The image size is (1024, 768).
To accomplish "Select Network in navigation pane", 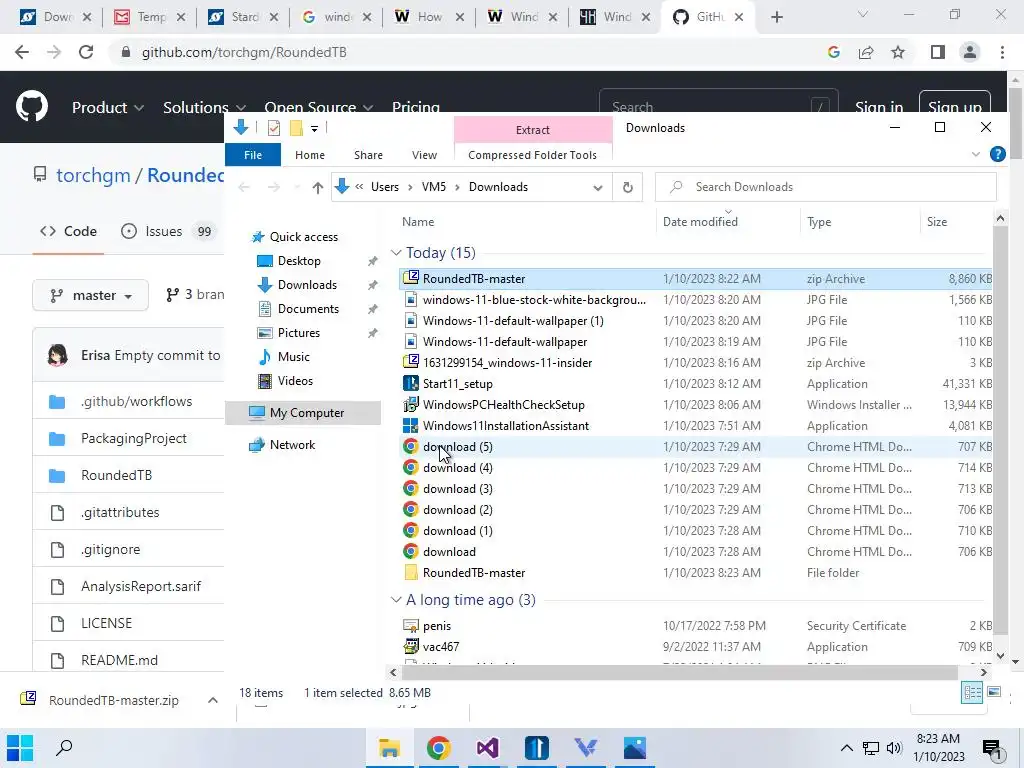I will click(292, 445).
